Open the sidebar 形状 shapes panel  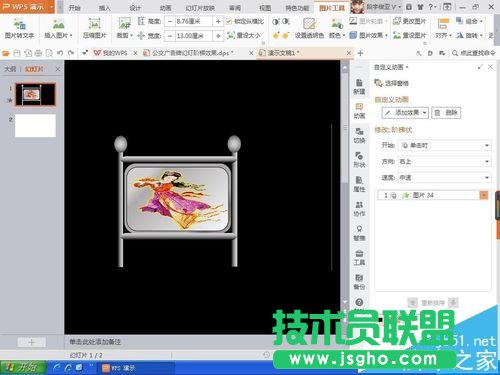click(359, 160)
